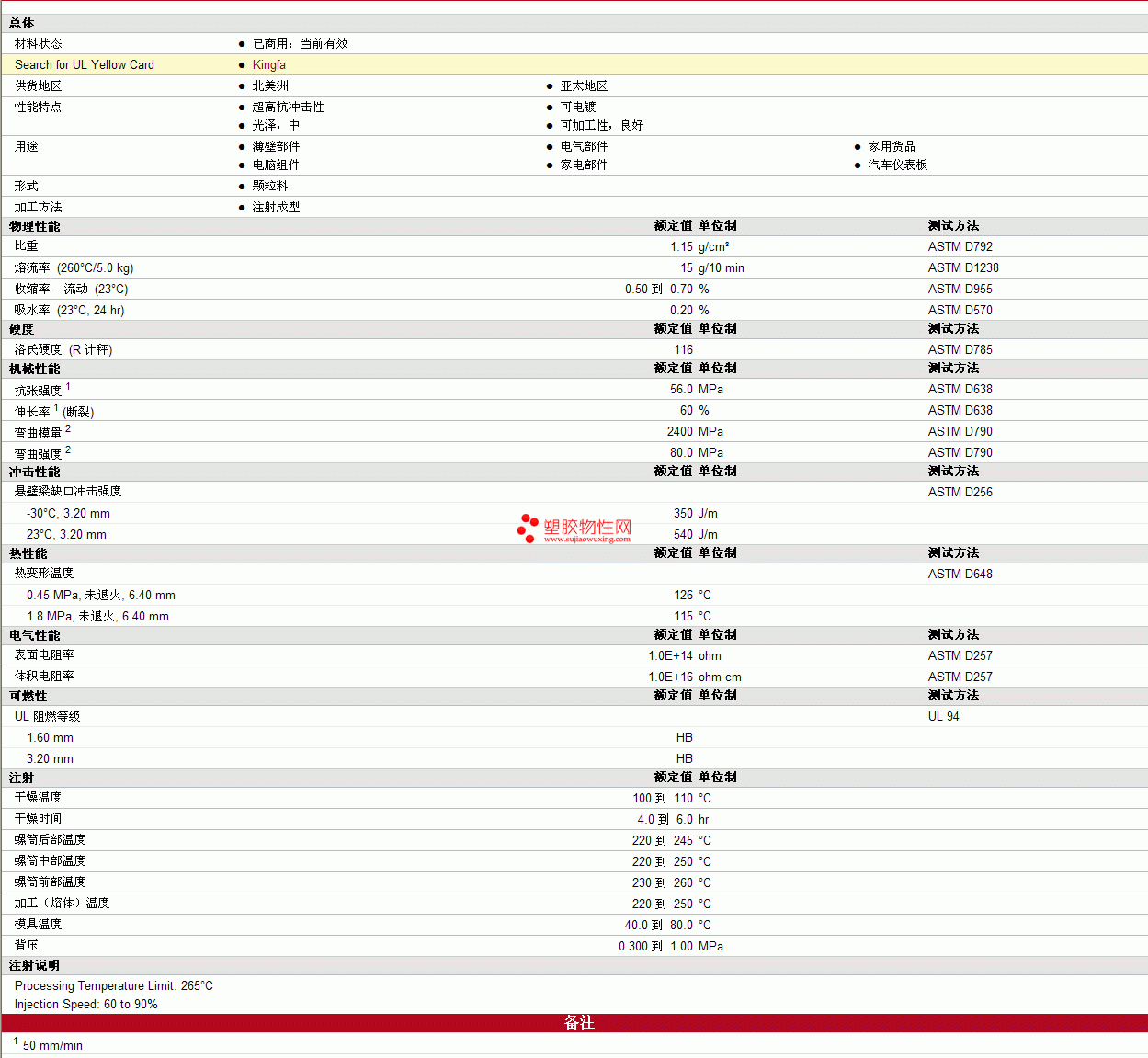1148x1058 pixels.
Task: Click the '吸水率 (23°C, 24 hr)' row label
Action: (x=69, y=310)
